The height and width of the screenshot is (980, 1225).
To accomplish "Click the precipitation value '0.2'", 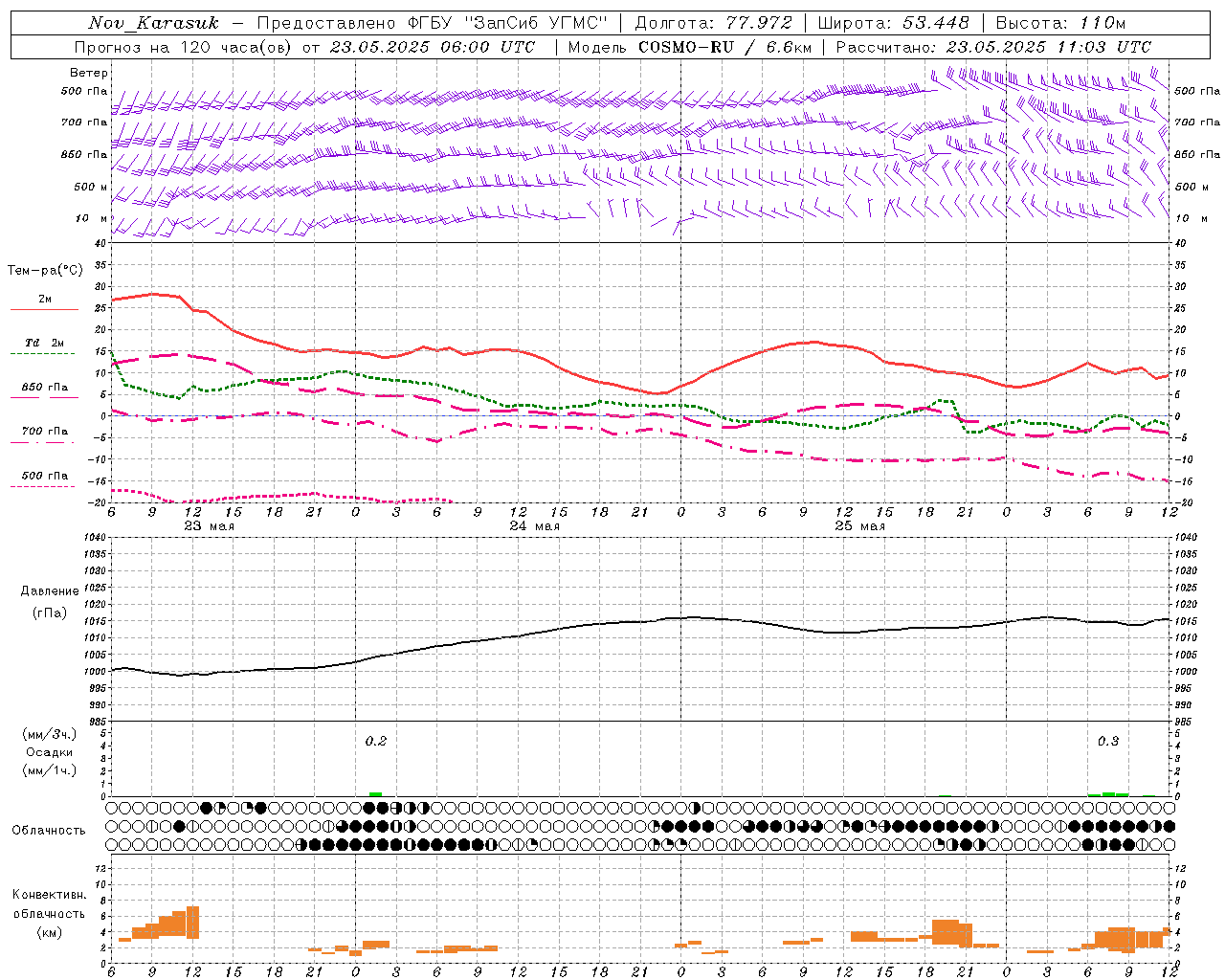I will (x=376, y=741).
